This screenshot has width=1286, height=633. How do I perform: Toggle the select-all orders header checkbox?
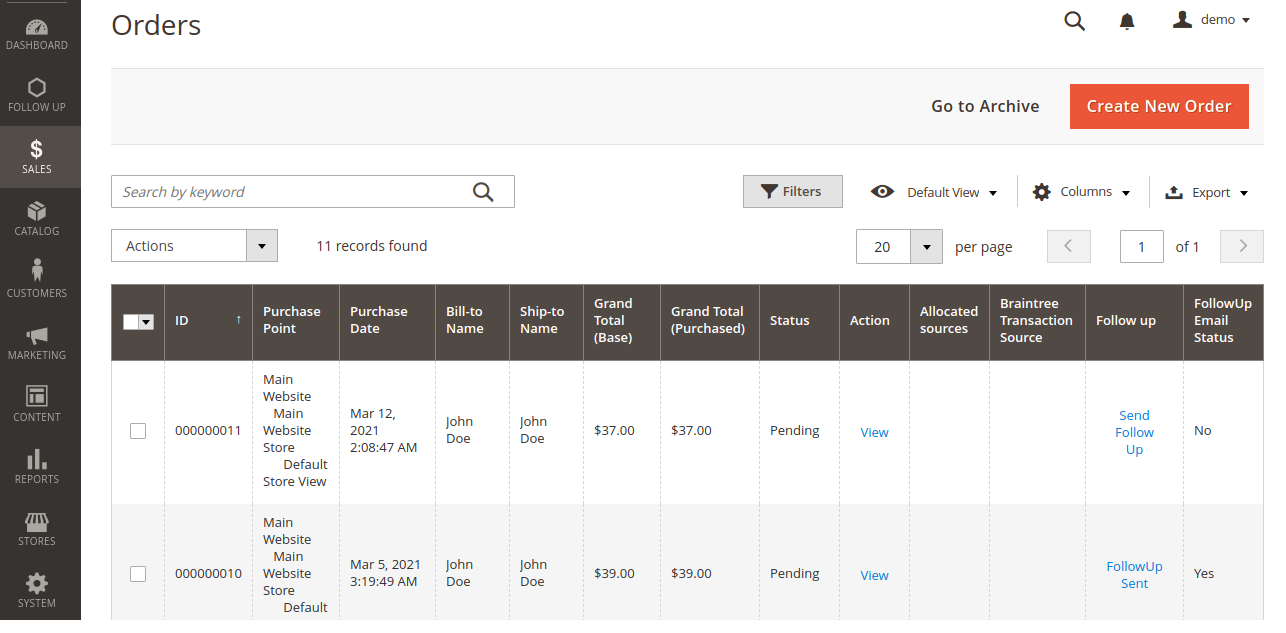point(131,322)
